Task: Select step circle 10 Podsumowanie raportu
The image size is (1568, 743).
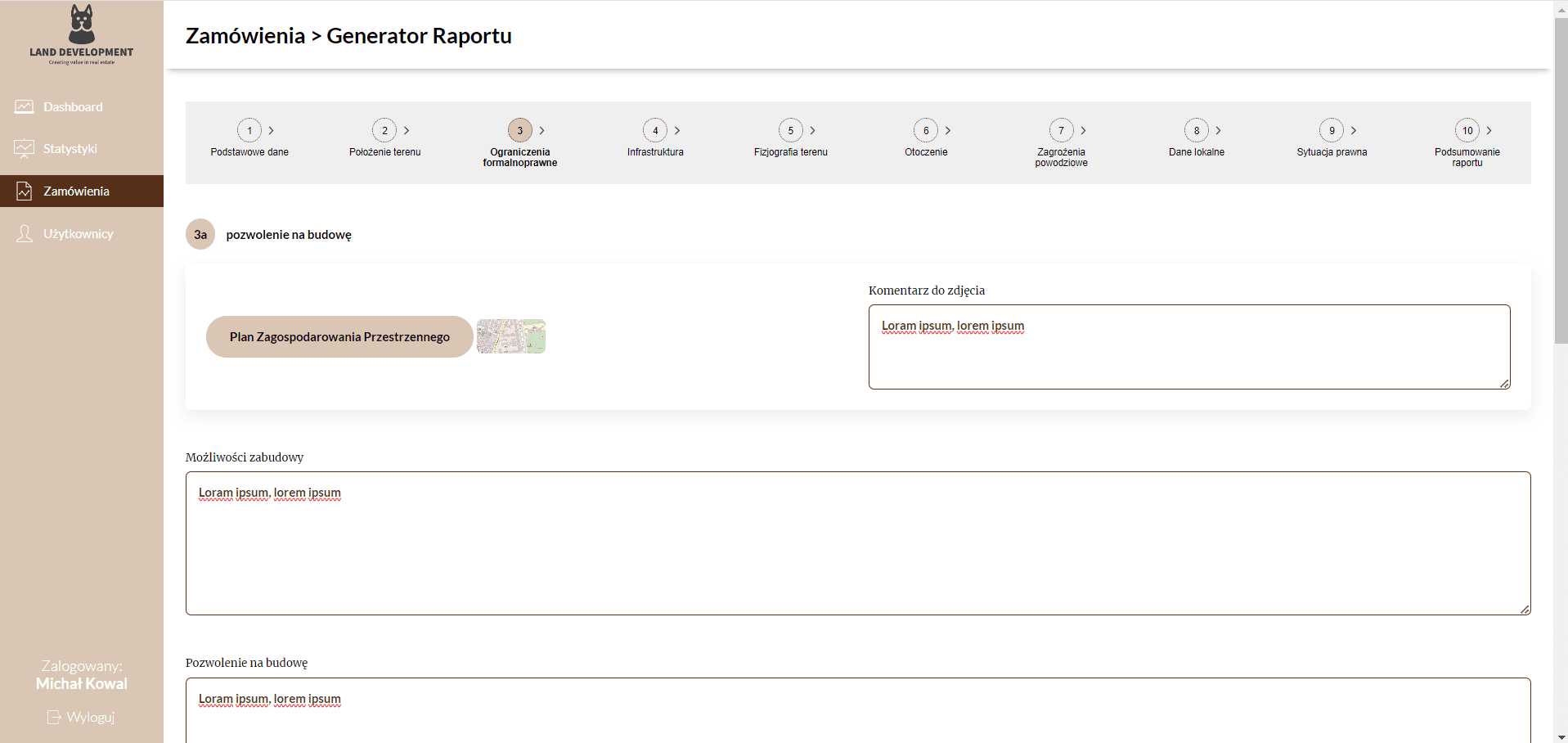Action: pyautogui.click(x=1467, y=130)
